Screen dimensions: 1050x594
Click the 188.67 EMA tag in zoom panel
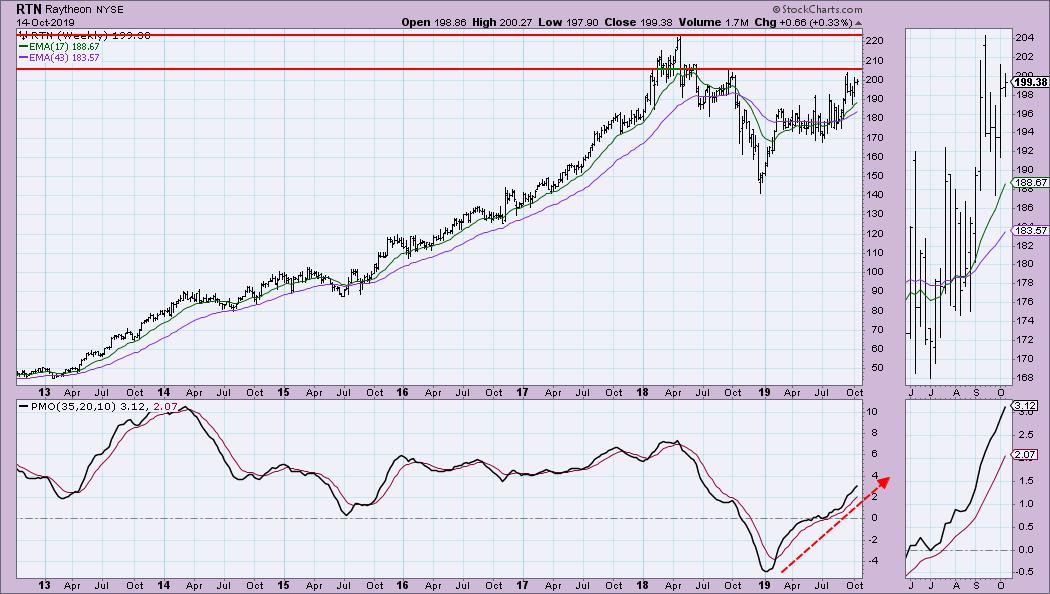1031,182
